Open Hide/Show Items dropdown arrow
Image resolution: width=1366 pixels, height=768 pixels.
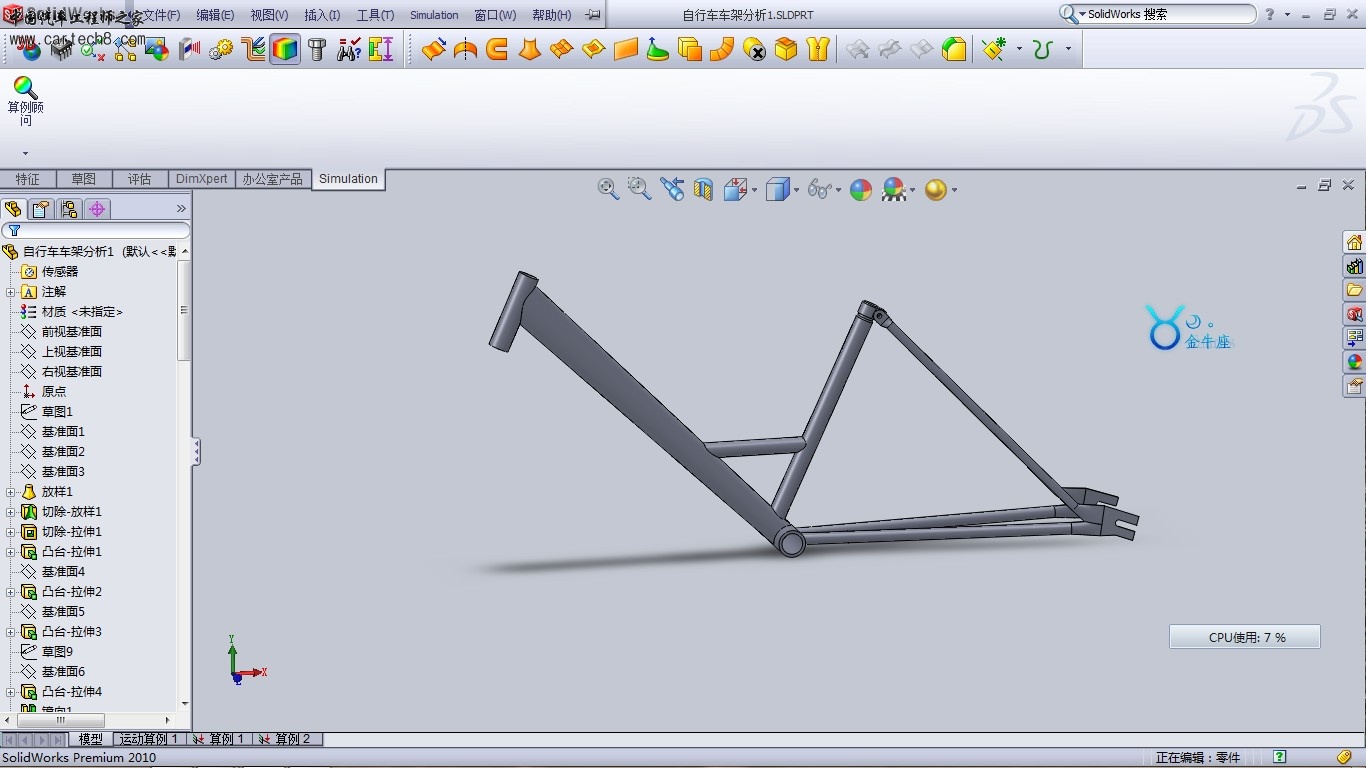(838, 189)
